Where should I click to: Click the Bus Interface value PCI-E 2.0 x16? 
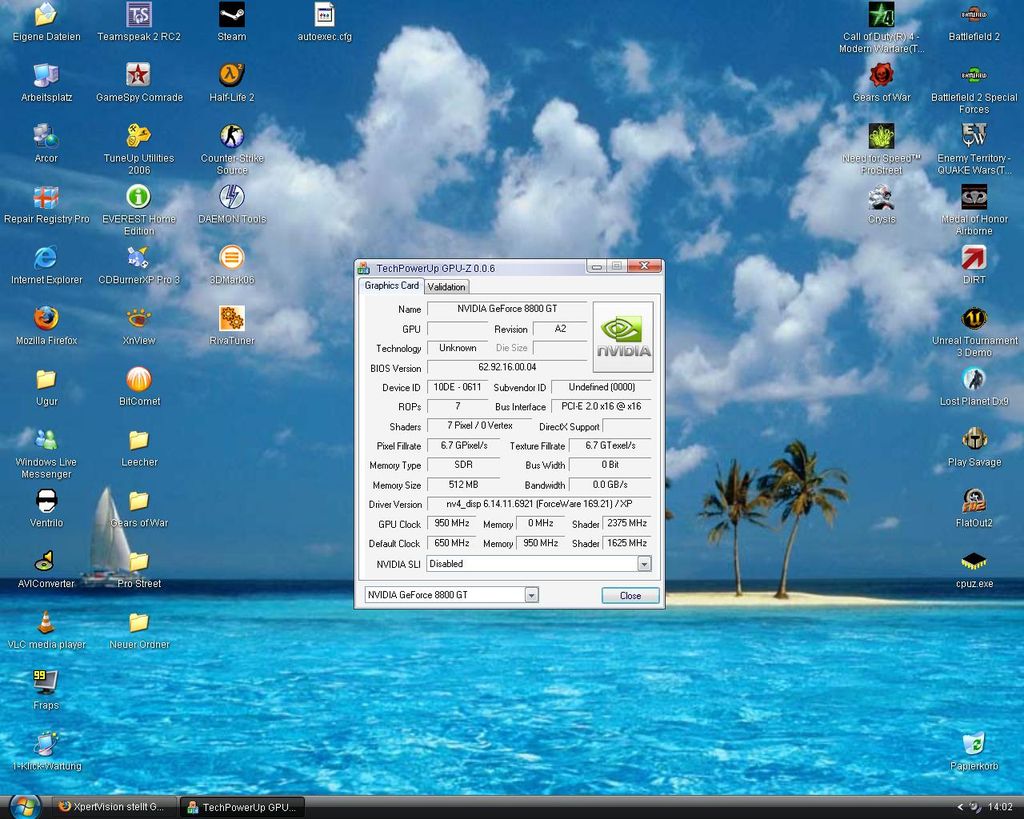pyautogui.click(x=601, y=406)
